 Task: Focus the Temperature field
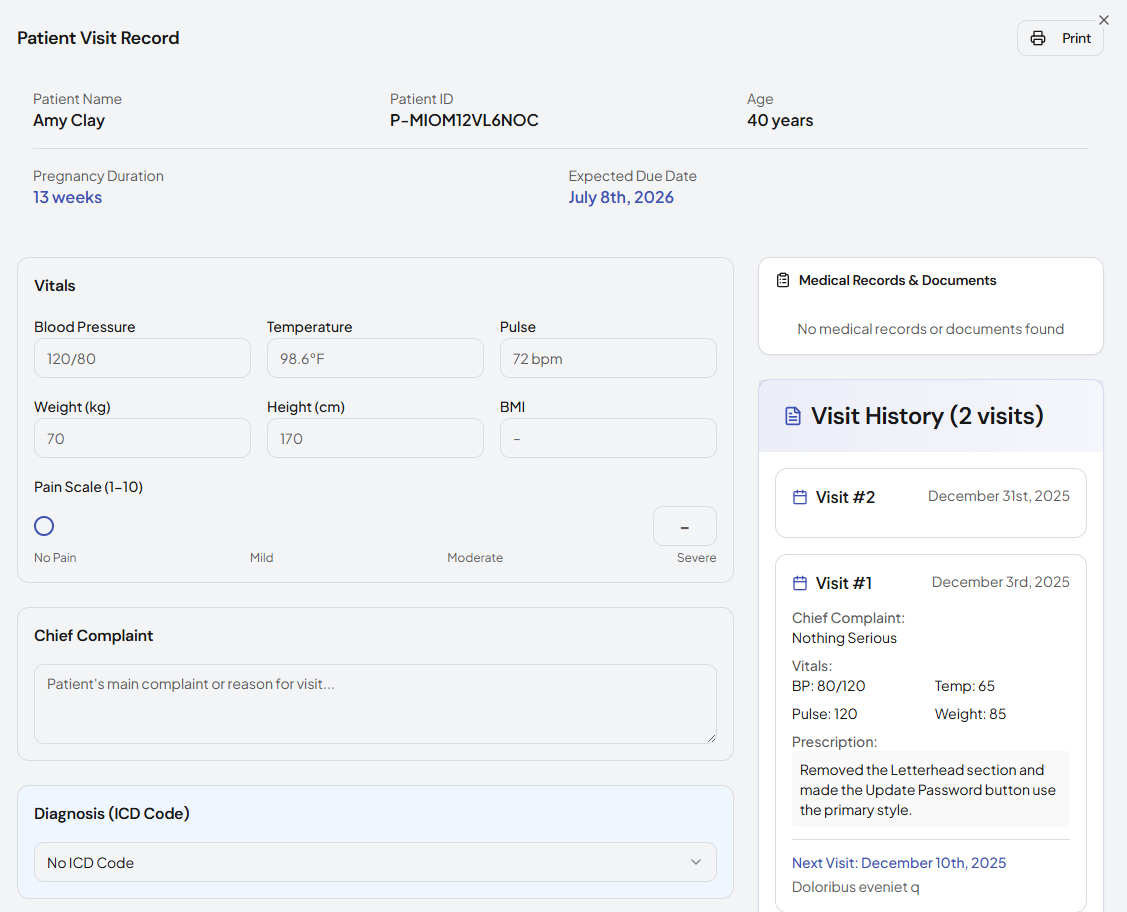pos(375,358)
